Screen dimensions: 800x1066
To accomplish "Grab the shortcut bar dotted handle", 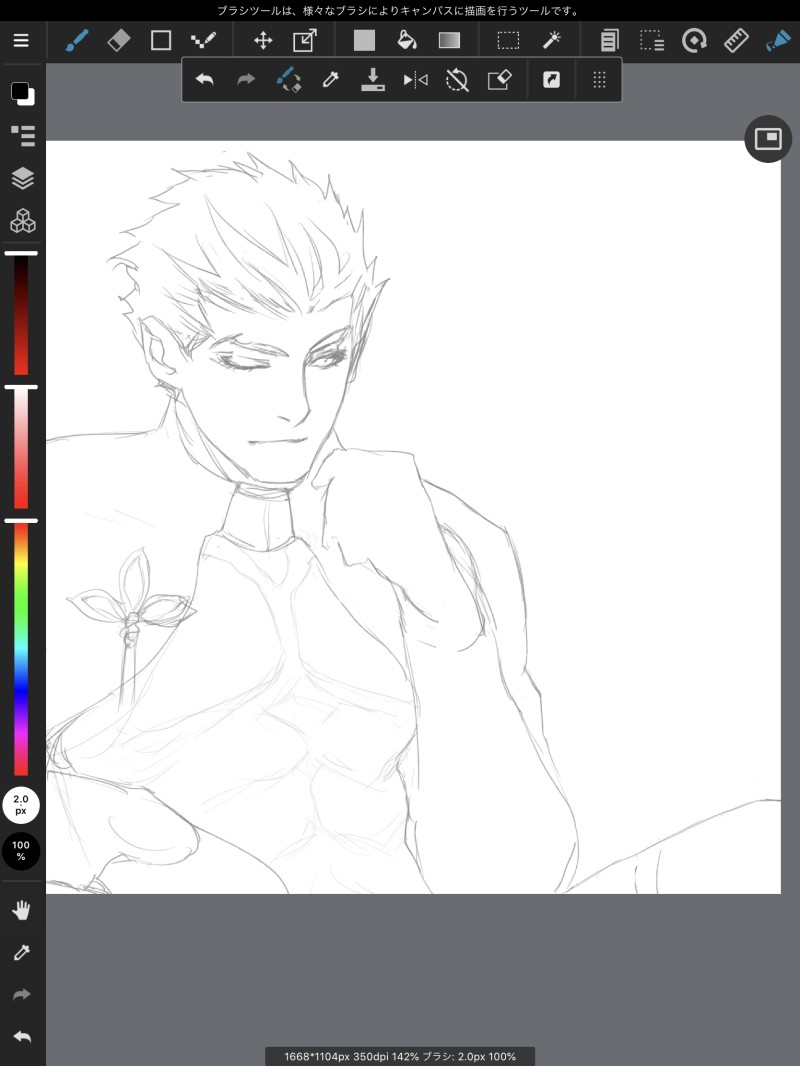I will 599,80.
